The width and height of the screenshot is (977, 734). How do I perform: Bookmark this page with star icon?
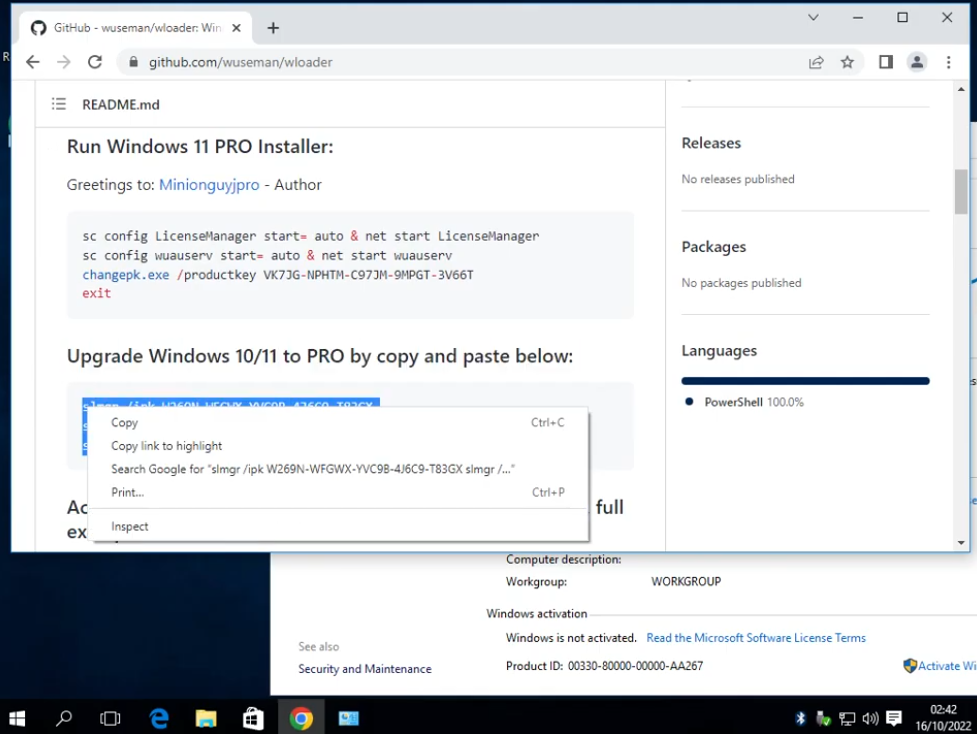pyautogui.click(x=847, y=62)
